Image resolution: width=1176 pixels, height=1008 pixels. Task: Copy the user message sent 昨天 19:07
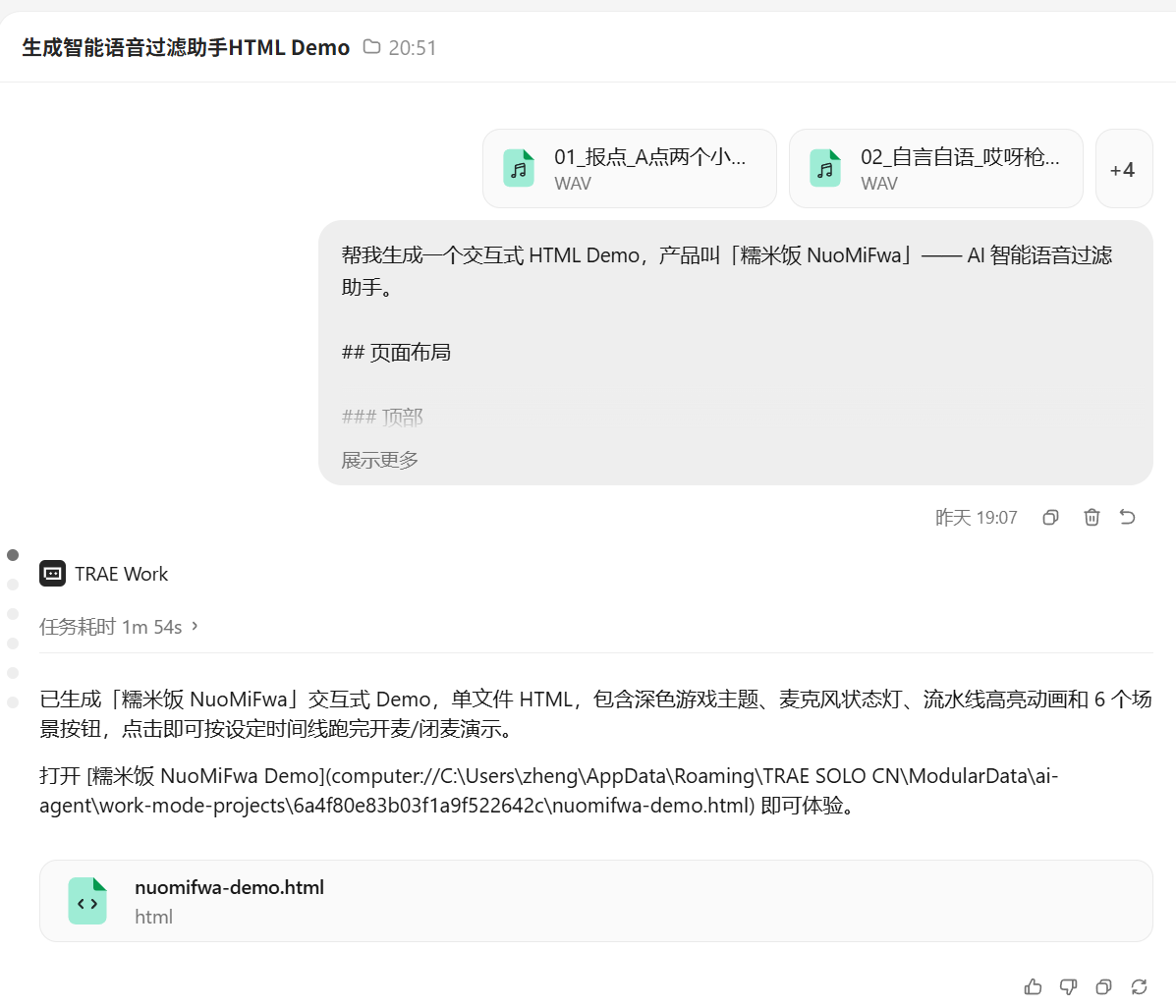coord(1051,518)
